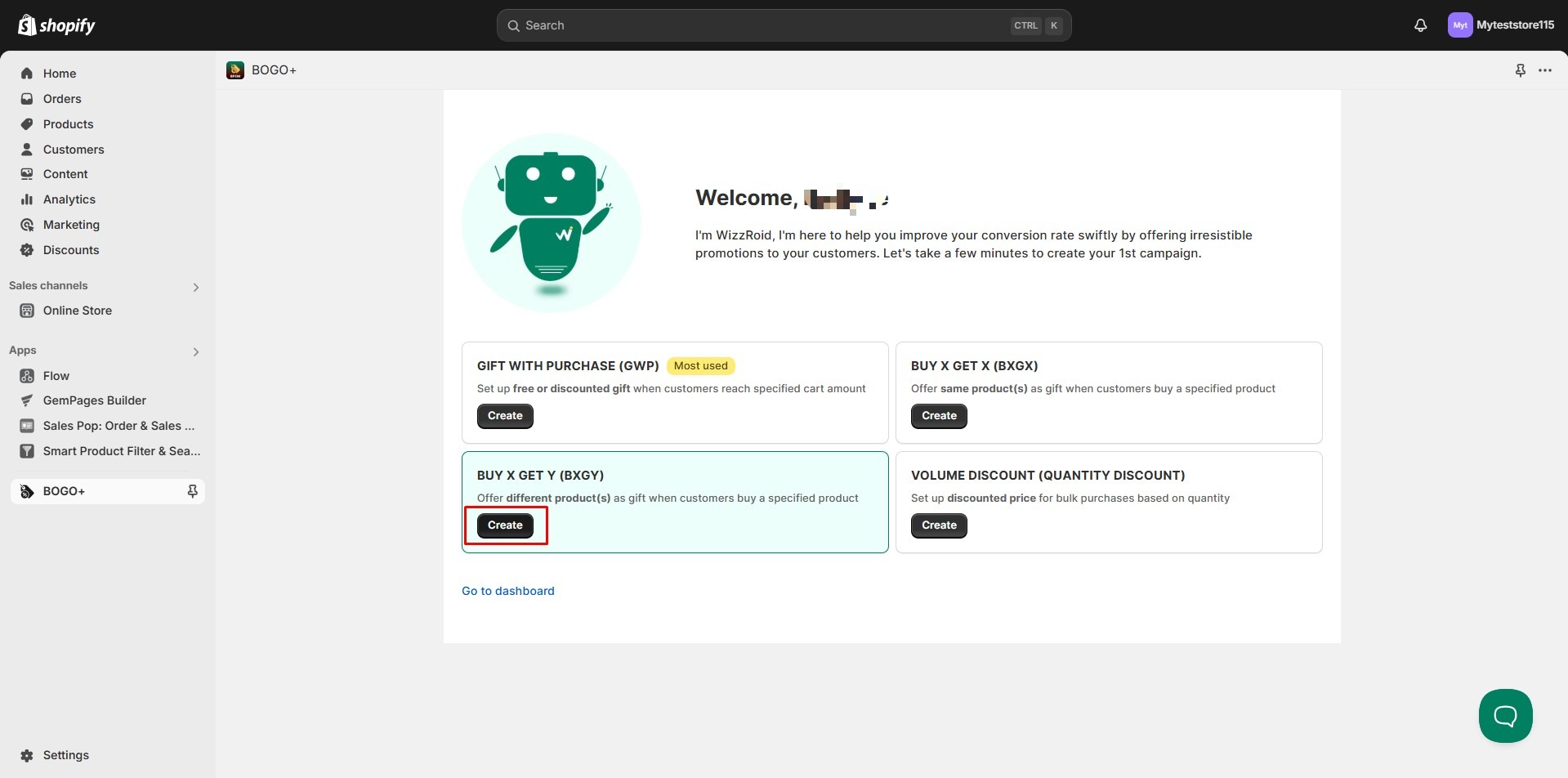Open the Discounts menu item
1568x778 pixels.
(71, 250)
